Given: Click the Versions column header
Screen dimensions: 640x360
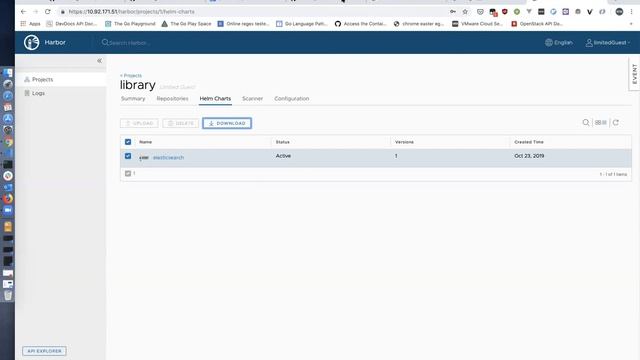Looking at the screenshot, I should [x=404, y=142].
